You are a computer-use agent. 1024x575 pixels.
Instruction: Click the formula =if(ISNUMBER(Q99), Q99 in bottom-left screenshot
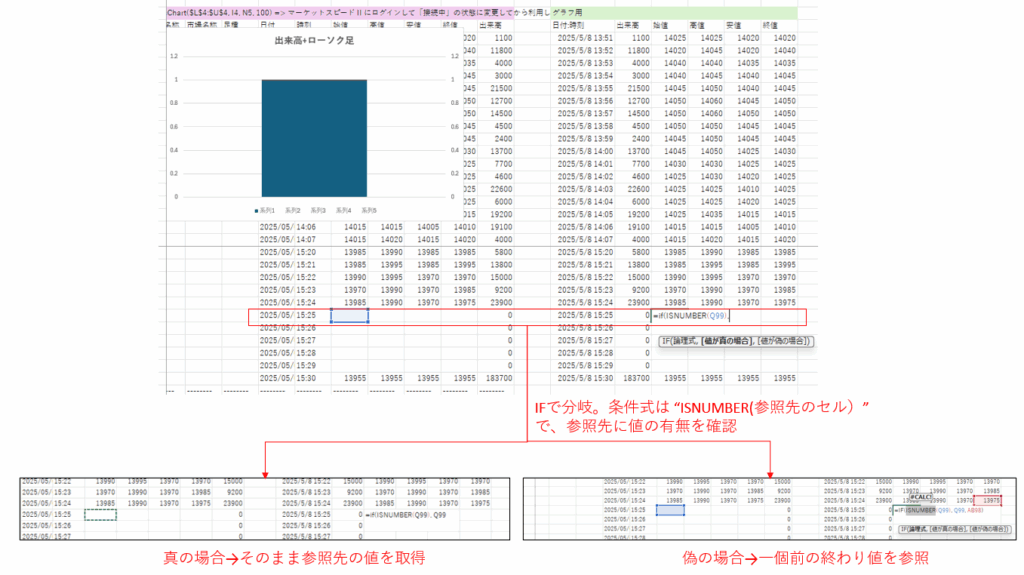[406, 515]
